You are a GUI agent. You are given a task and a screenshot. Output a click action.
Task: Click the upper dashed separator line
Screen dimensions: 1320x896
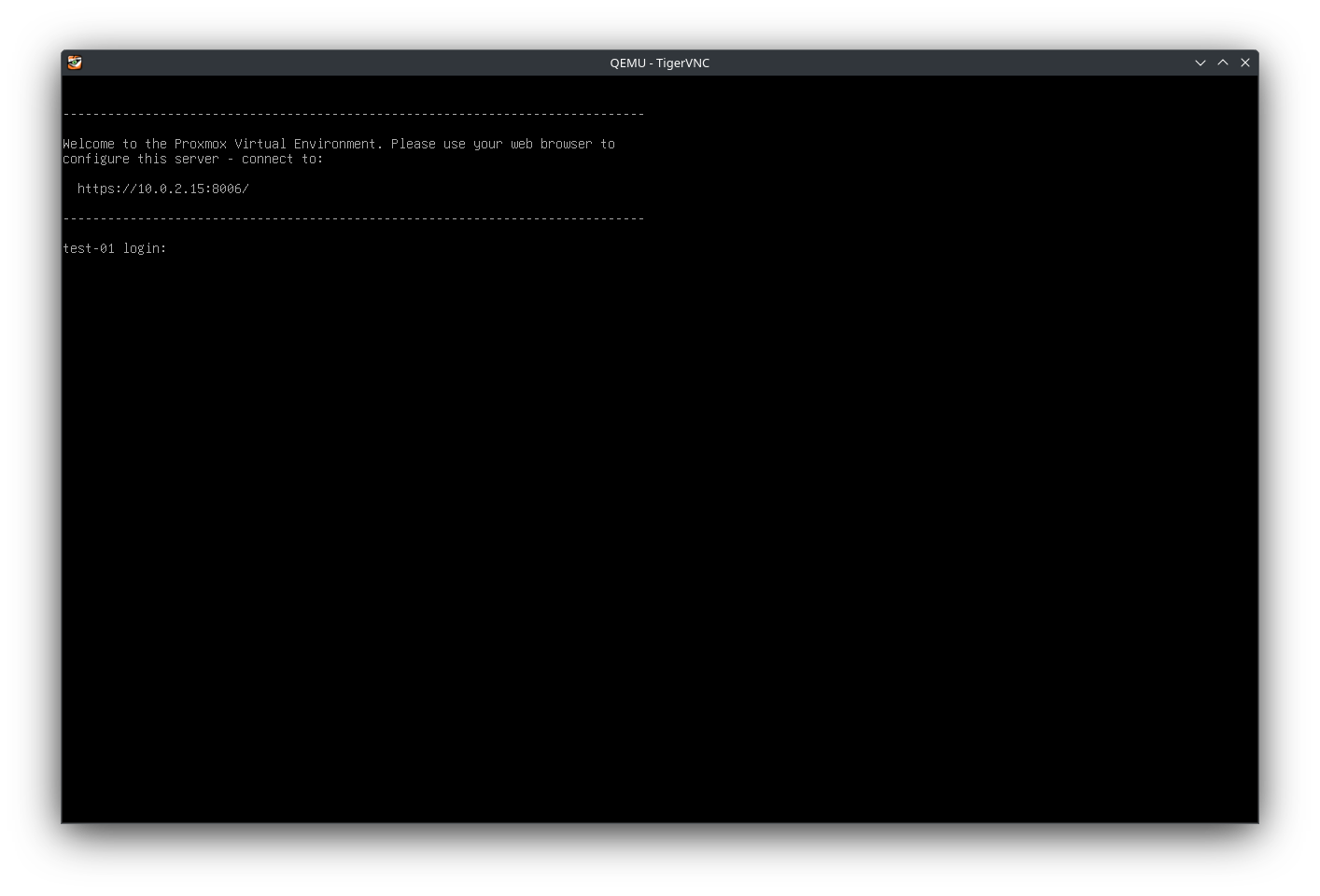pos(353,114)
